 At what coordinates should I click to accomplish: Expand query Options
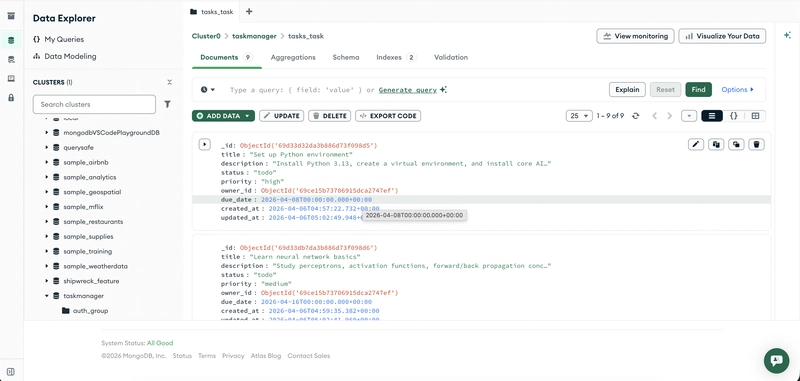737,90
